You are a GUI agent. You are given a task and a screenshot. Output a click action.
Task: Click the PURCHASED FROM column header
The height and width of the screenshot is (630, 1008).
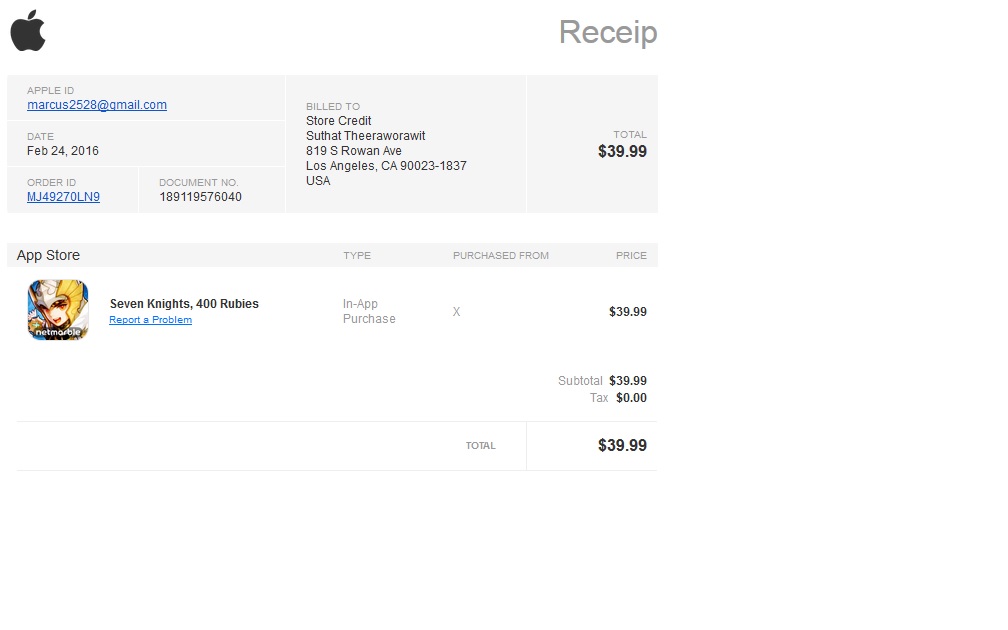pyautogui.click(x=500, y=256)
